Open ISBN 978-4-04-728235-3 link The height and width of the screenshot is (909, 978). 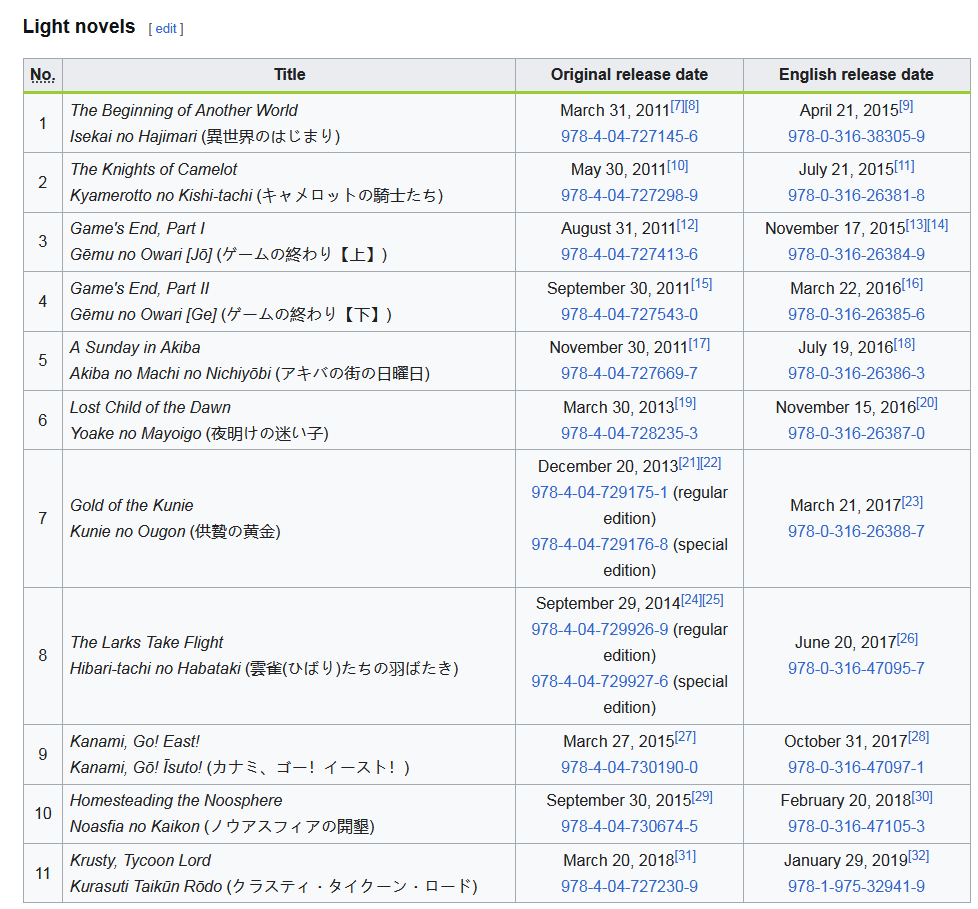(629, 433)
